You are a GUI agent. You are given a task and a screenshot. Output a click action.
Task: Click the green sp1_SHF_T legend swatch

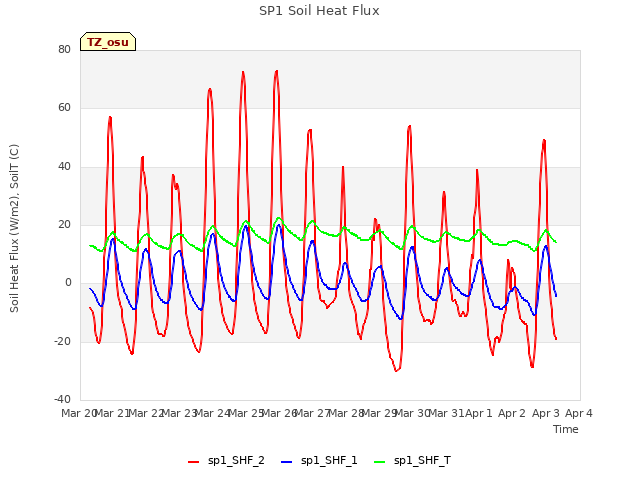(380, 462)
